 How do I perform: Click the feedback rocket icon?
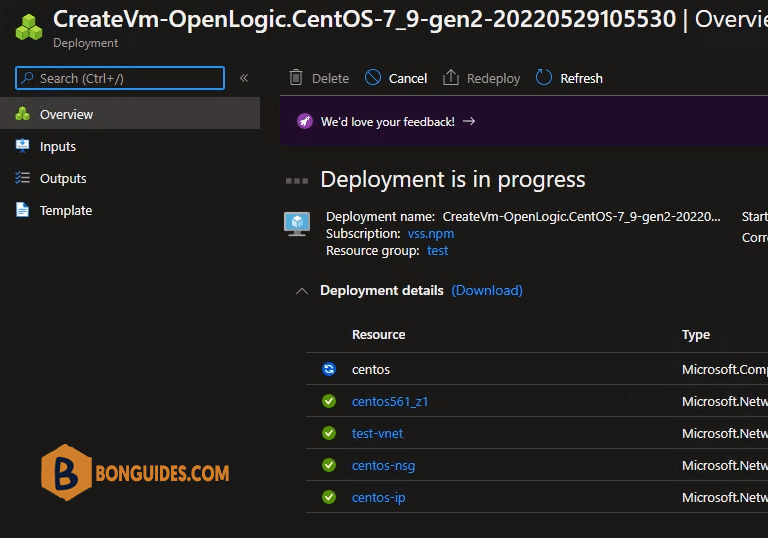point(305,121)
